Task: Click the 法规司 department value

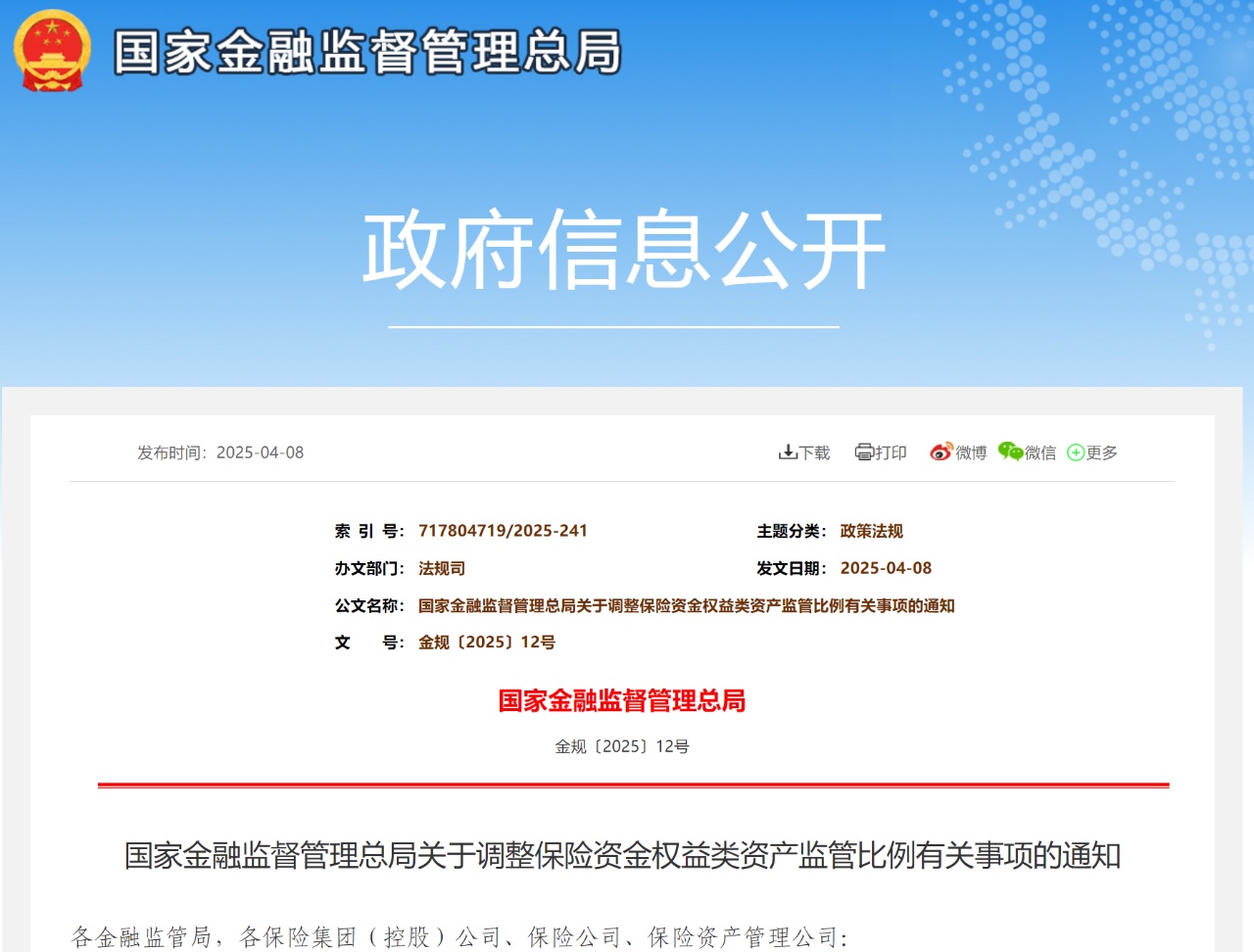Action: pyautogui.click(x=442, y=568)
